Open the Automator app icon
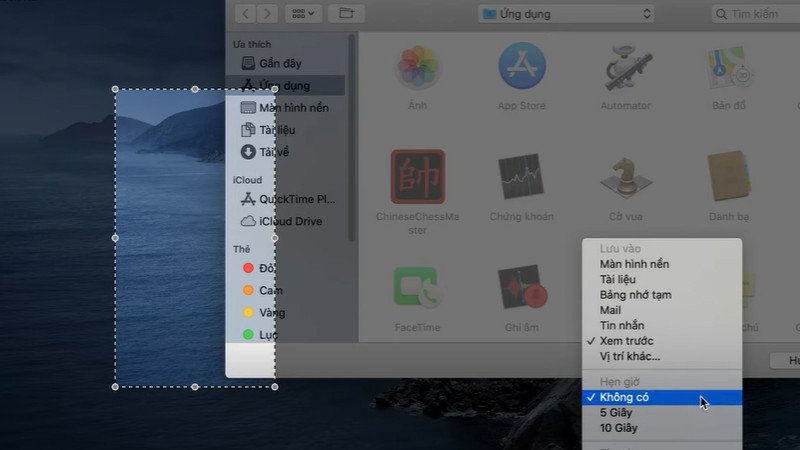This screenshot has height=450, width=800. coord(626,68)
